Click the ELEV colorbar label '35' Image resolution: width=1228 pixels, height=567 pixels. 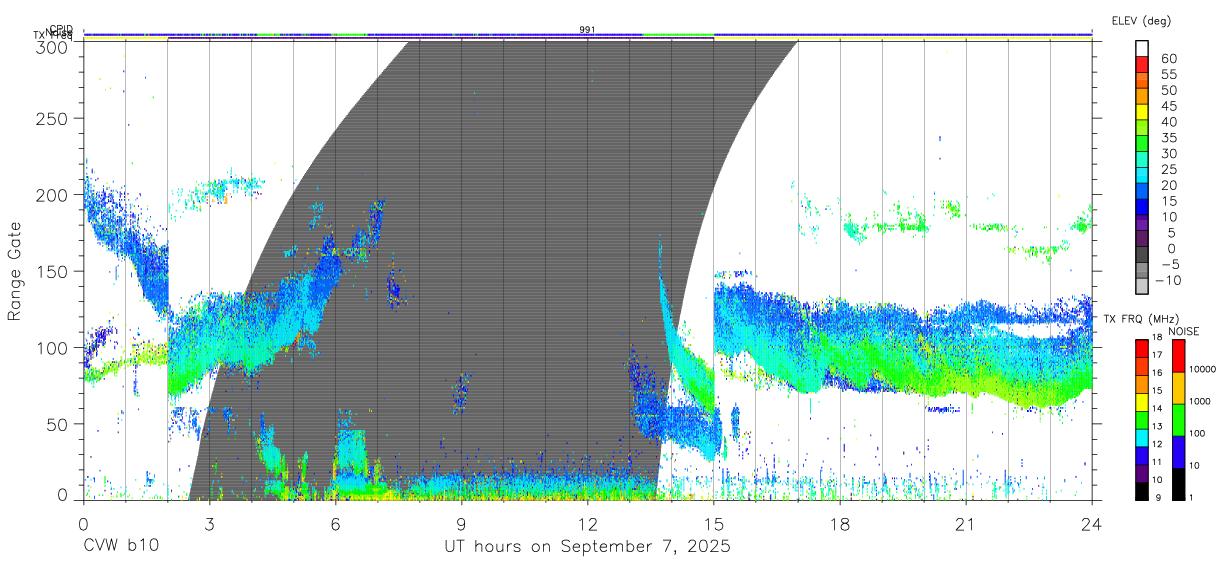click(x=1168, y=138)
